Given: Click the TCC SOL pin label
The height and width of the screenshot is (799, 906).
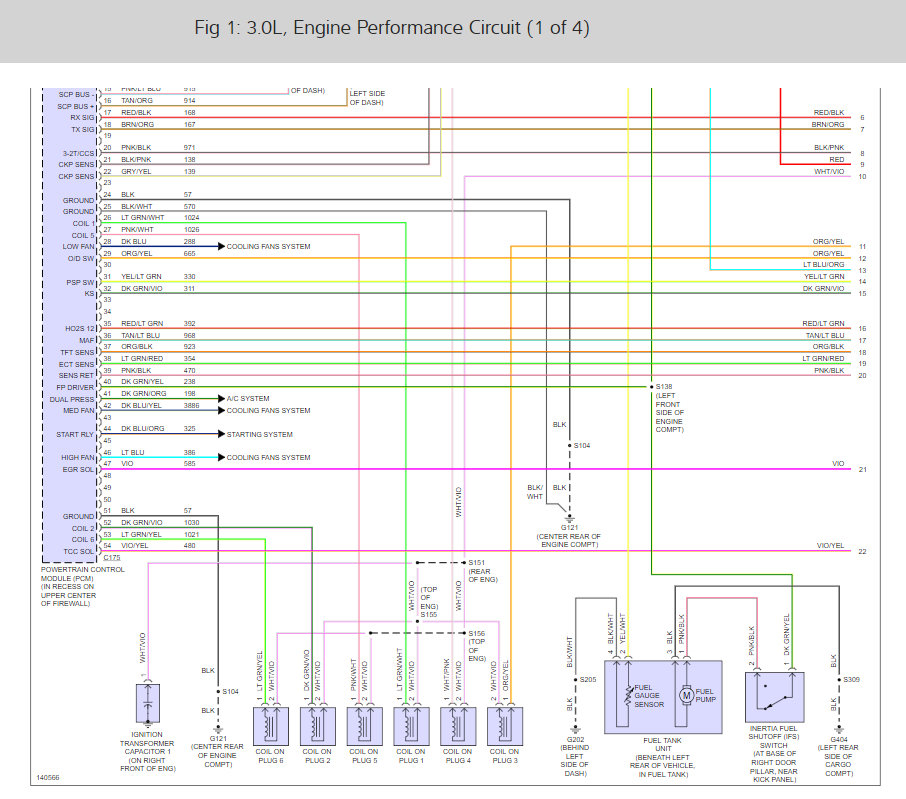Looking at the screenshot, I should (x=78, y=552).
